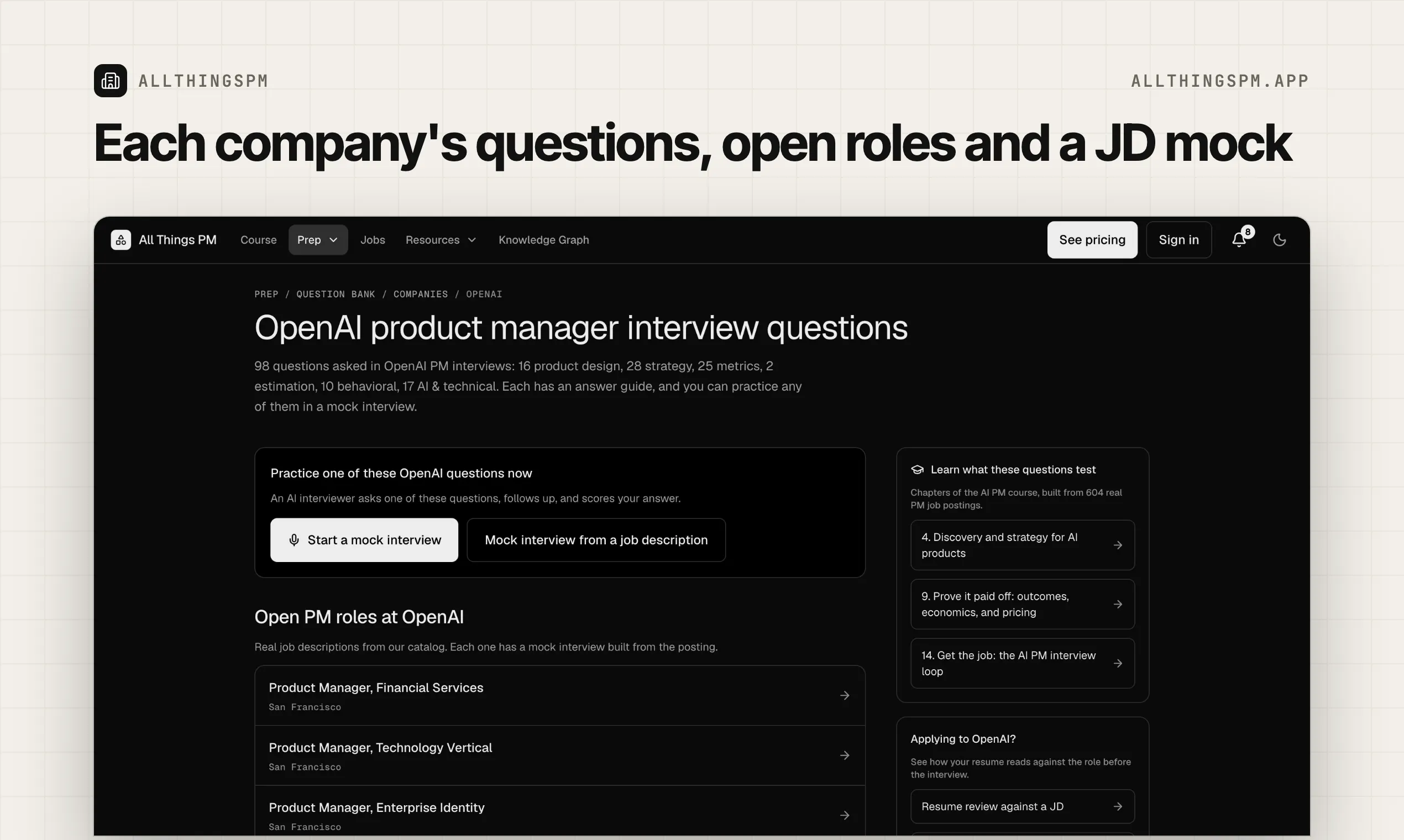Click the 'Applying to OpenAI?' heading
Image resolution: width=1404 pixels, height=840 pixels.
tap(963, 739)
